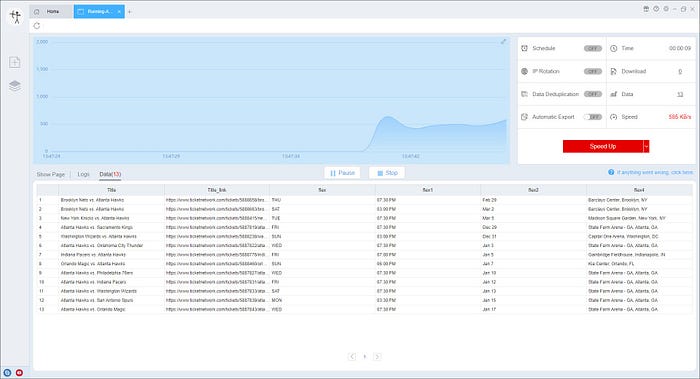Stop the running task
The height and width of the screenshot is (379, 700).
pos(387,173)
